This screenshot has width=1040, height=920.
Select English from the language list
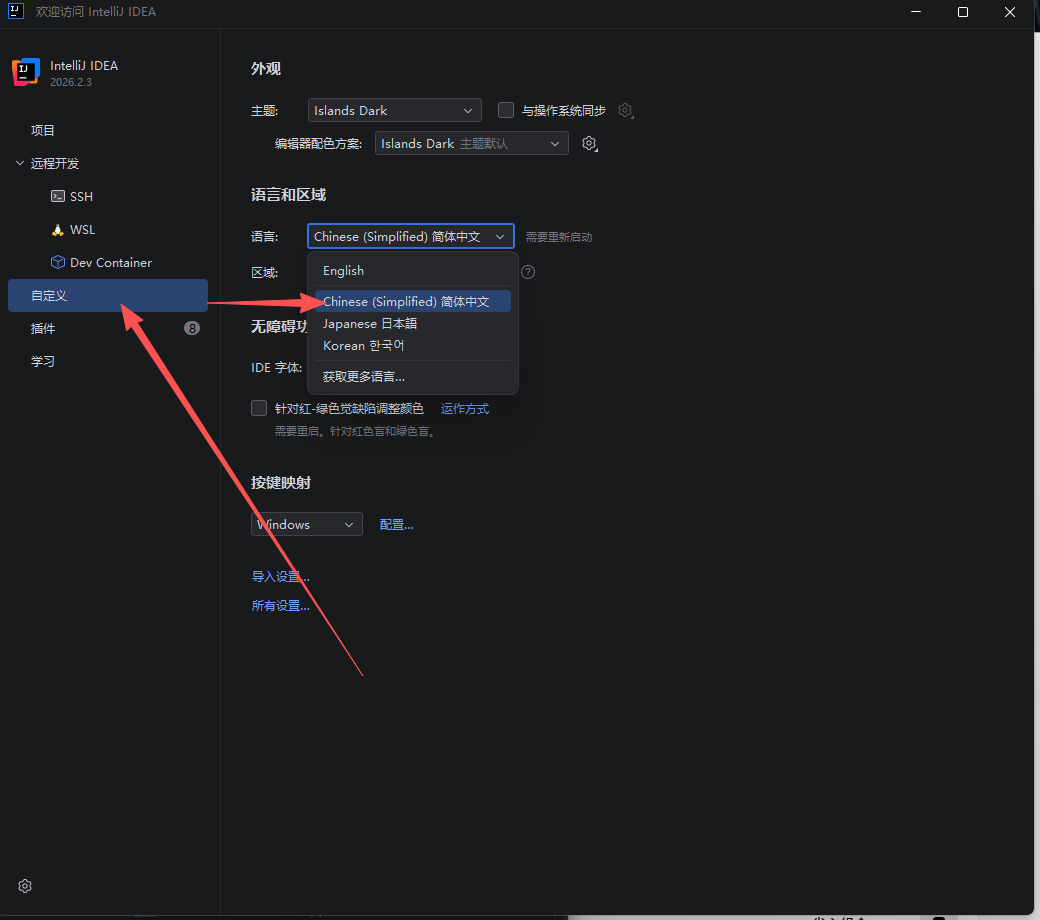click(413, 271)
